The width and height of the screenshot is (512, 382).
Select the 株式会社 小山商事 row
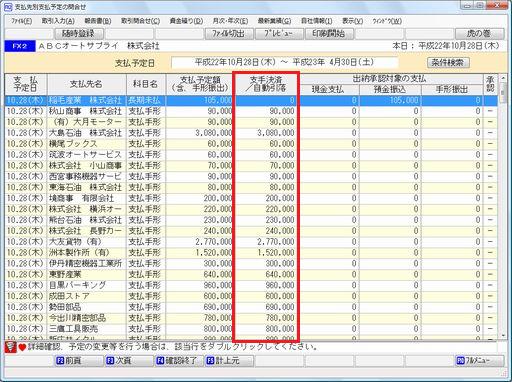click(251, 166)
